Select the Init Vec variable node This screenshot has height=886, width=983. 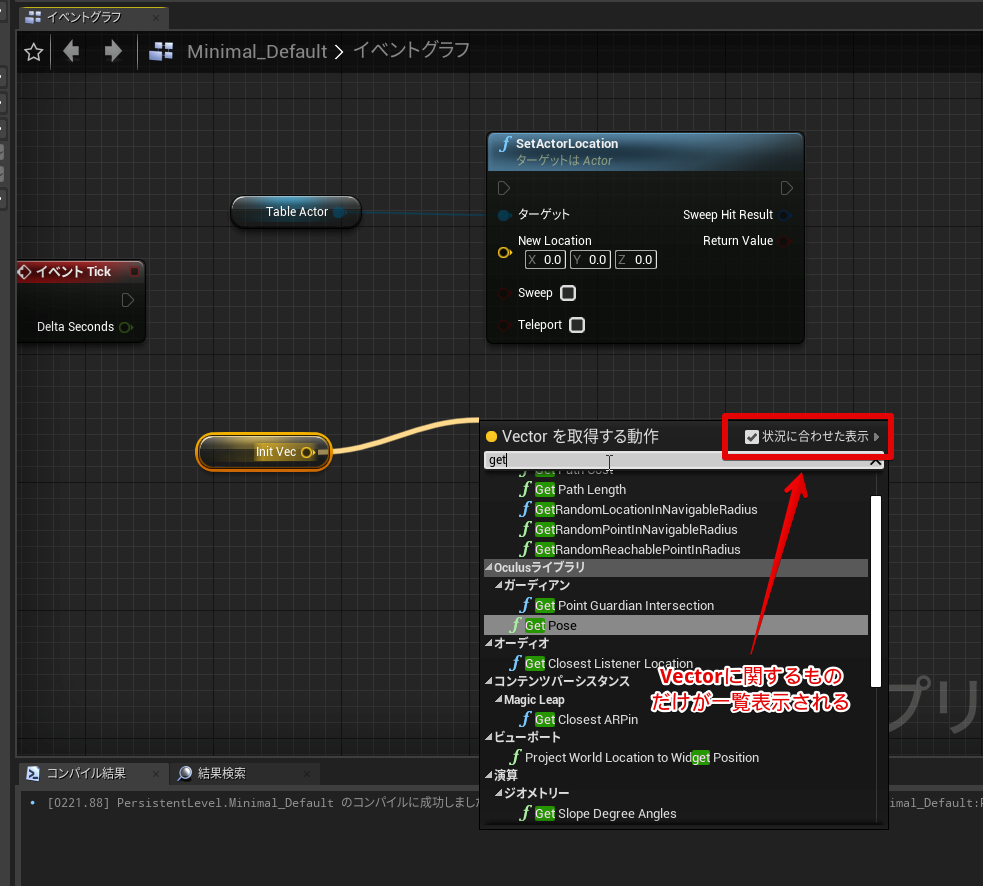263,451
